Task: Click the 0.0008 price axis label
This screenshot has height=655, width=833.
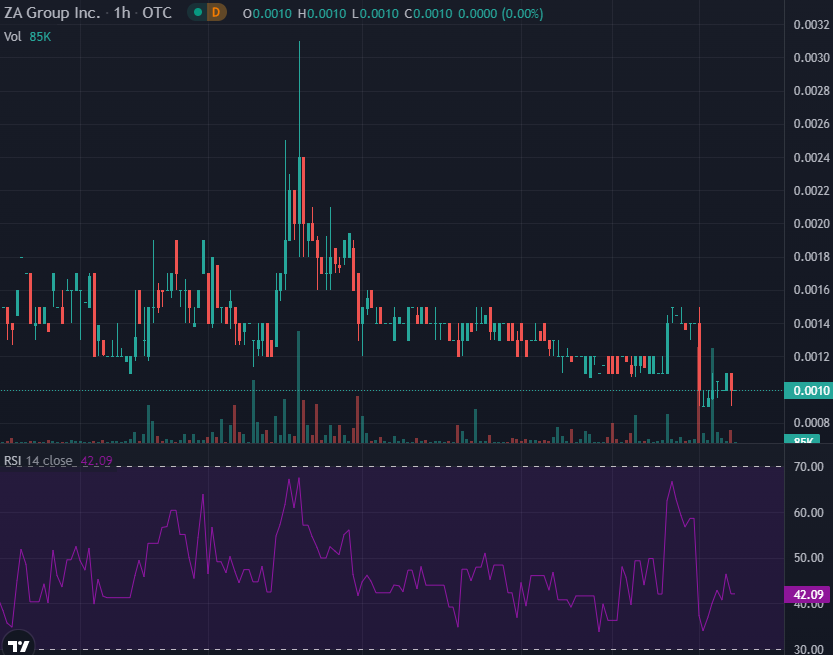Action: point(811,422)
